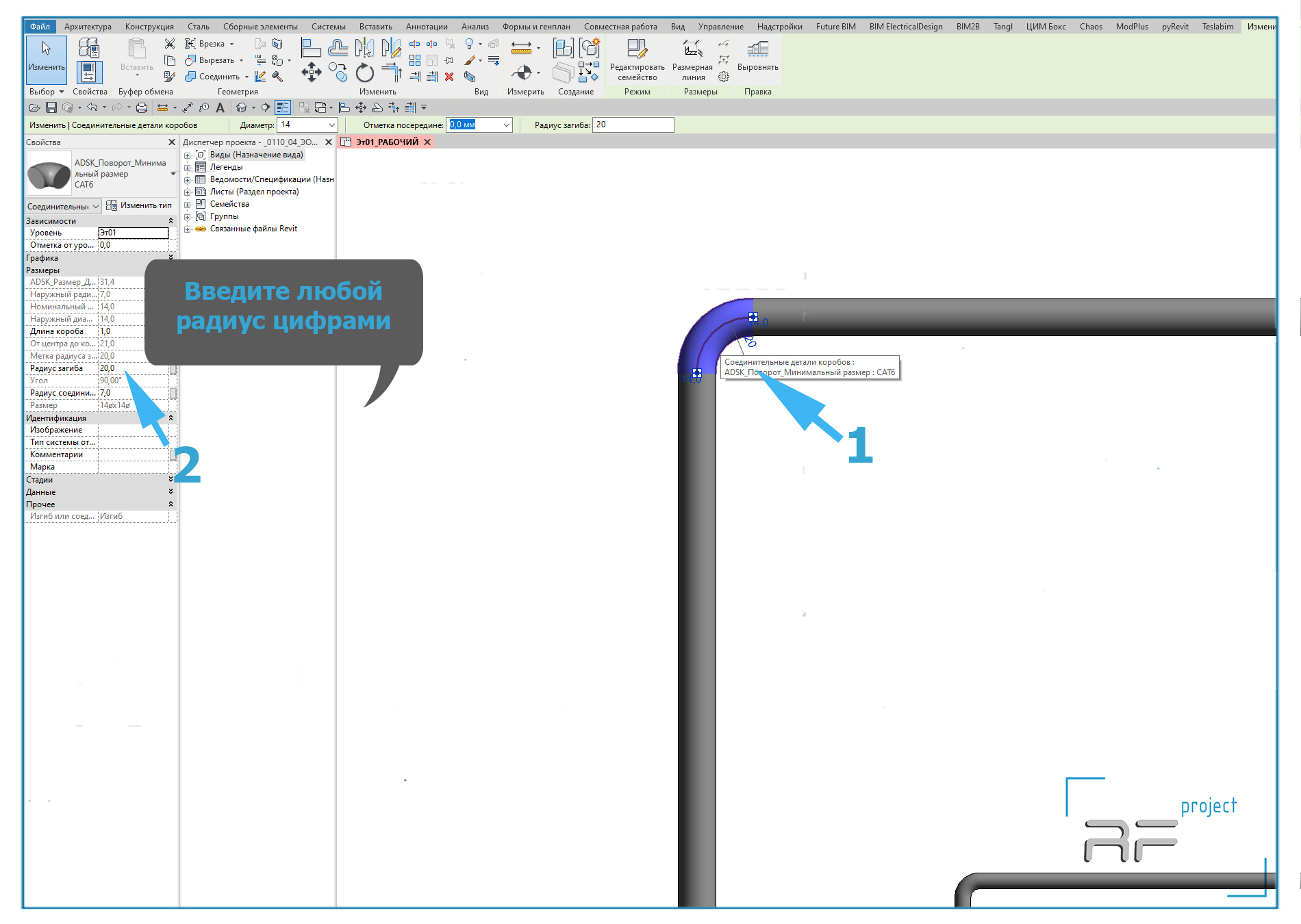1301x924 pixels.
Task: Click the red Delete X icon
Action: click(x=449, y=77)
